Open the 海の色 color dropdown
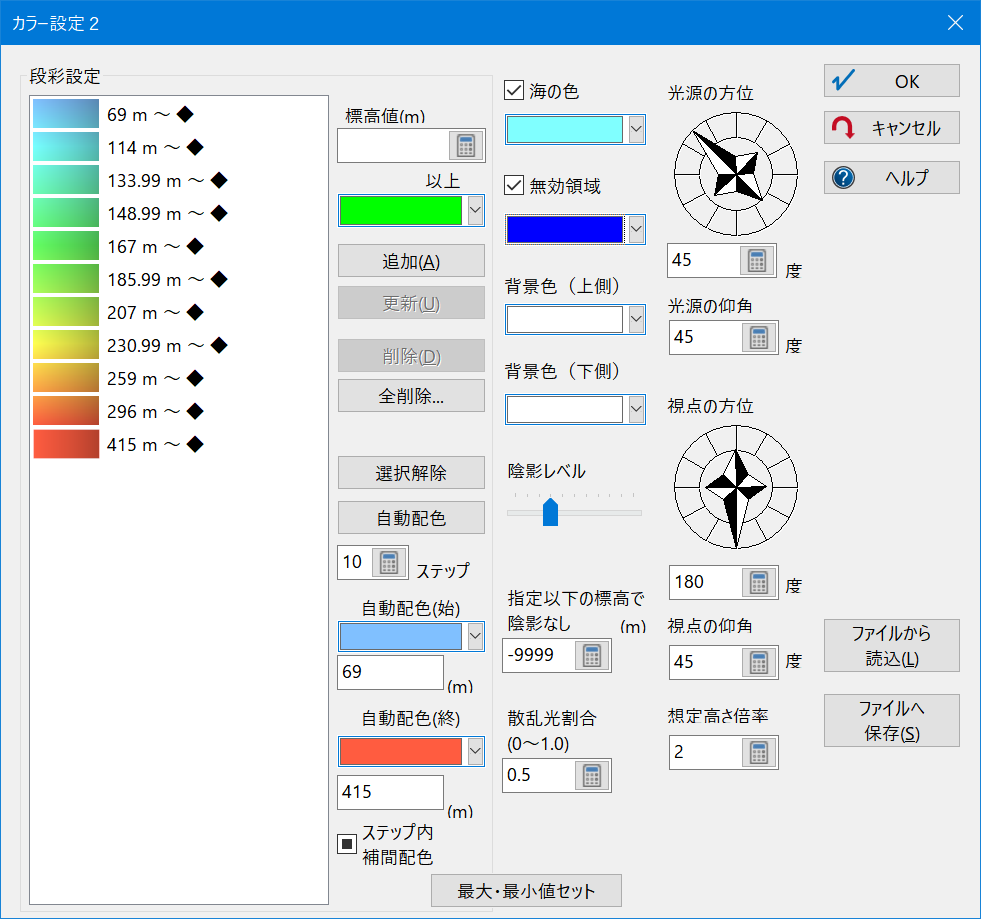The image size is (981, 919). [636, 129]
